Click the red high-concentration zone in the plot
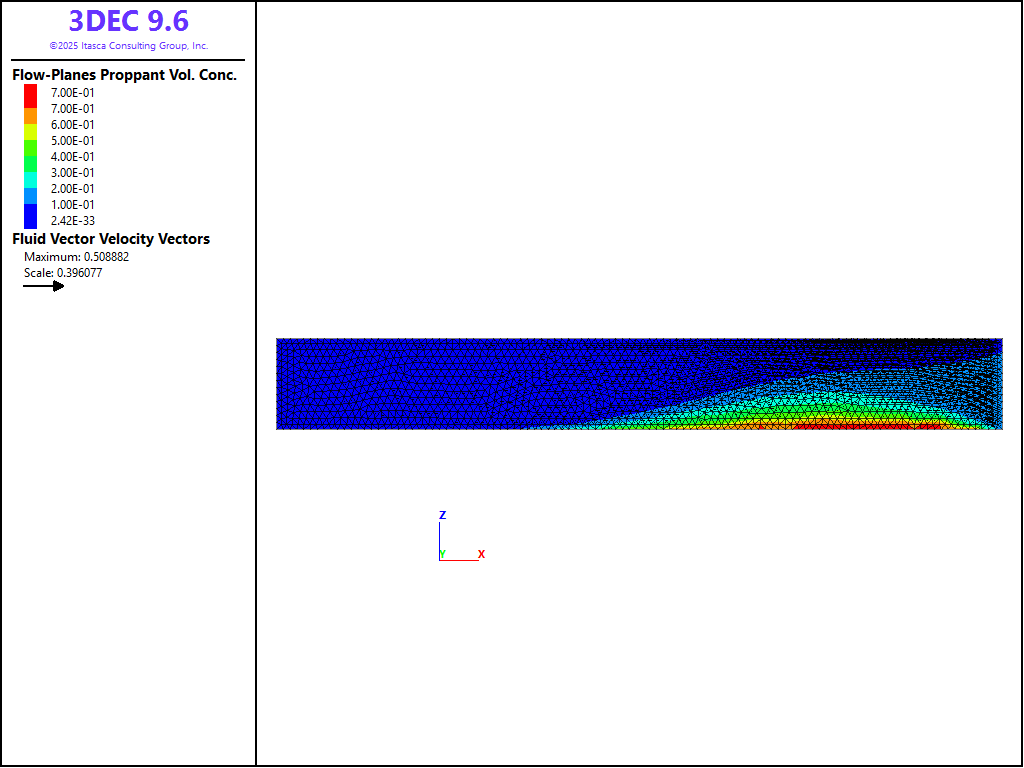 [860, 424]
